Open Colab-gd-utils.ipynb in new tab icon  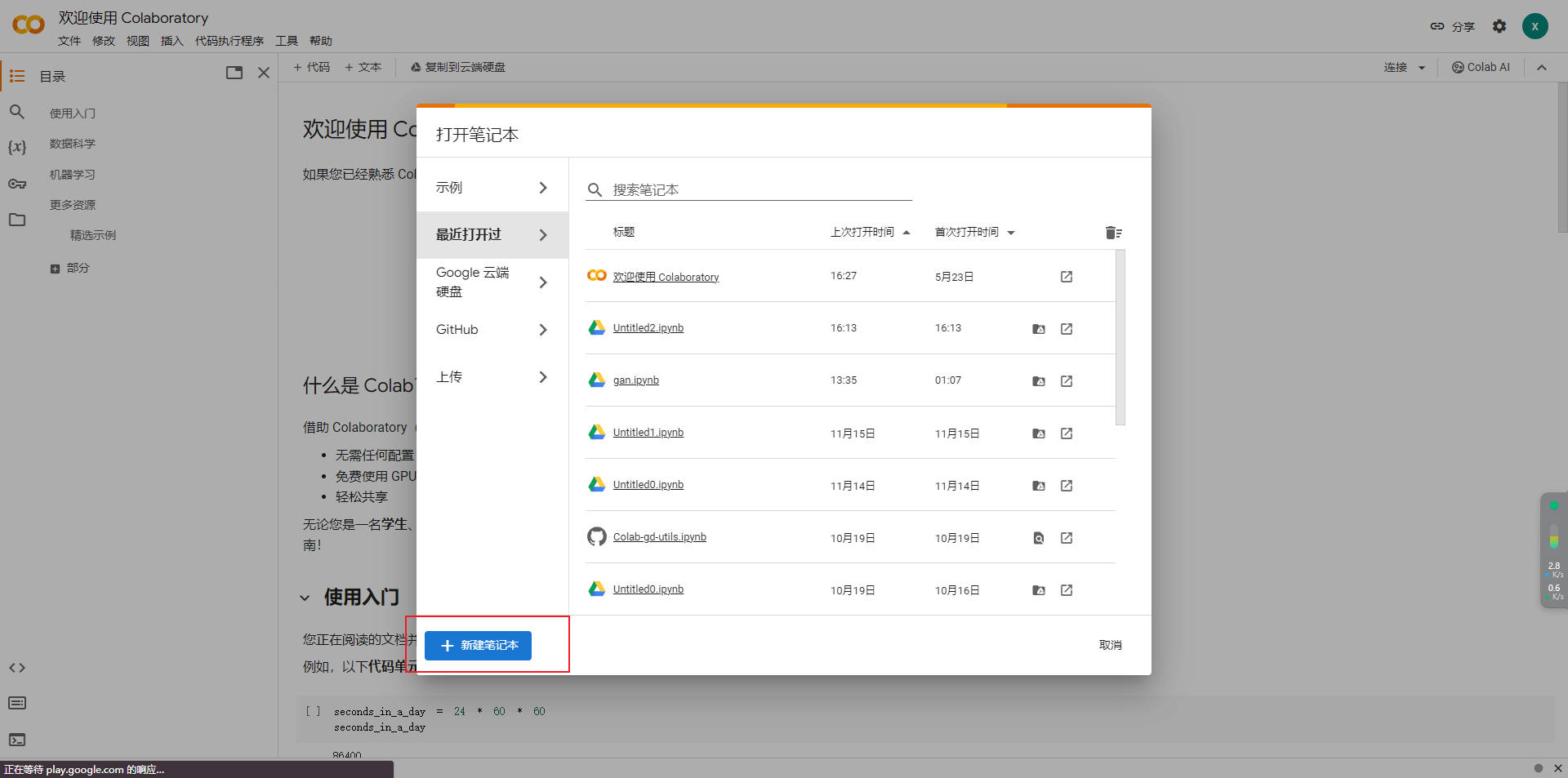(1067, 538)
